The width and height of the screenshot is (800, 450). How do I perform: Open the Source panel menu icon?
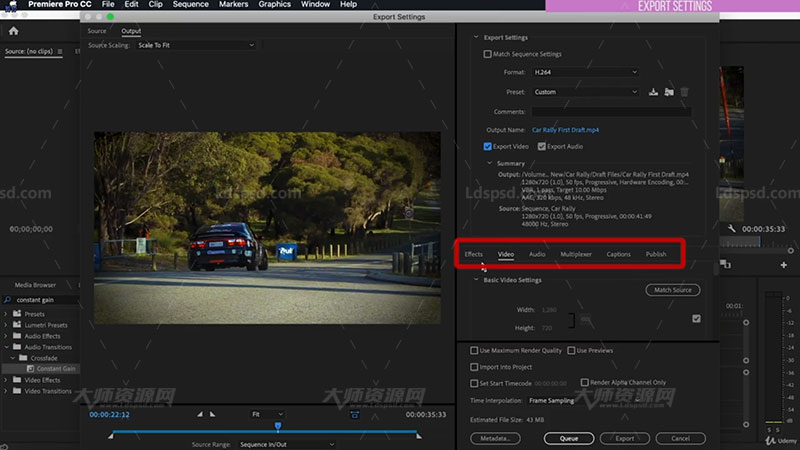pos(60,52)
